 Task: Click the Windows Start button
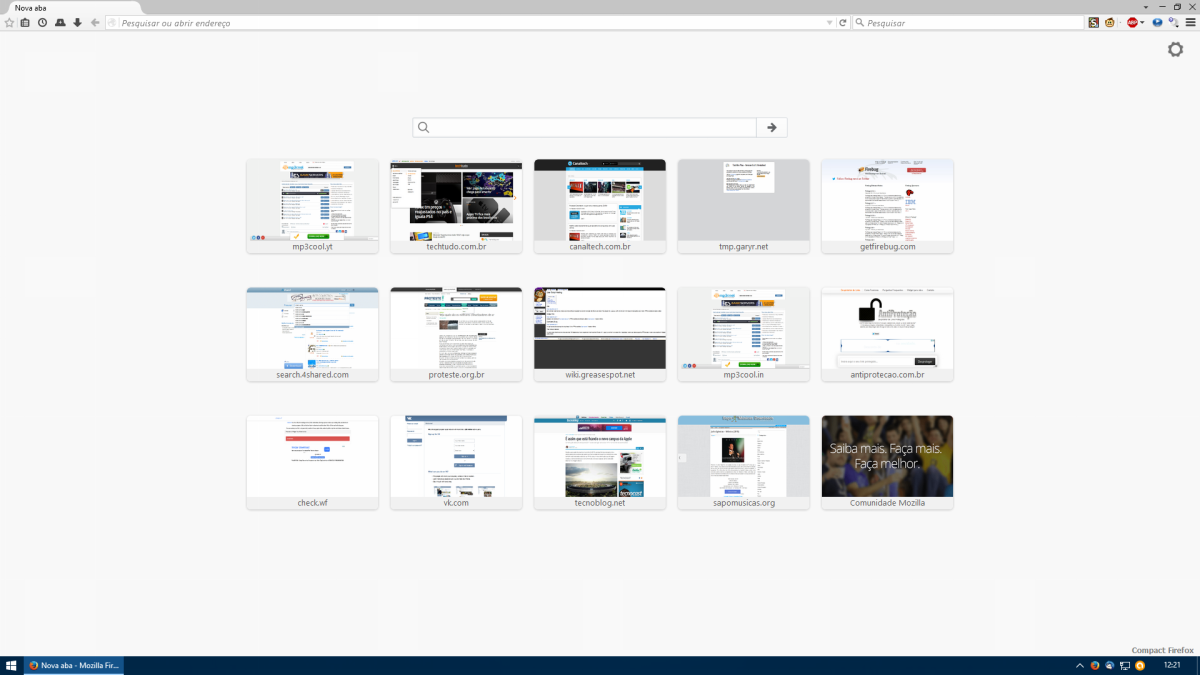(12, 664)
